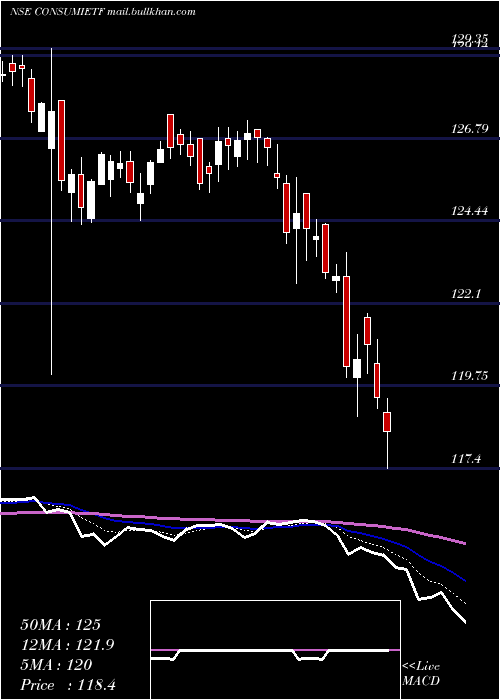This screenshot has width=500, height=700.
Task: Click the 5MA : 120 readout
Action: point(56,665)
